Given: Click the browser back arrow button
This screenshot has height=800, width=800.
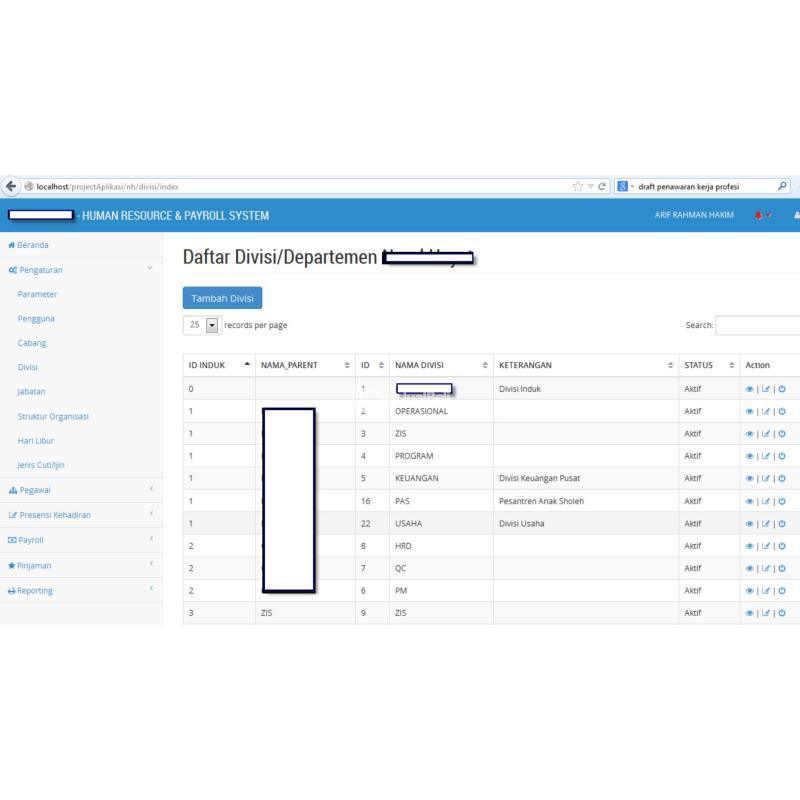Looking at the screenshot, I should coord(12,186).
